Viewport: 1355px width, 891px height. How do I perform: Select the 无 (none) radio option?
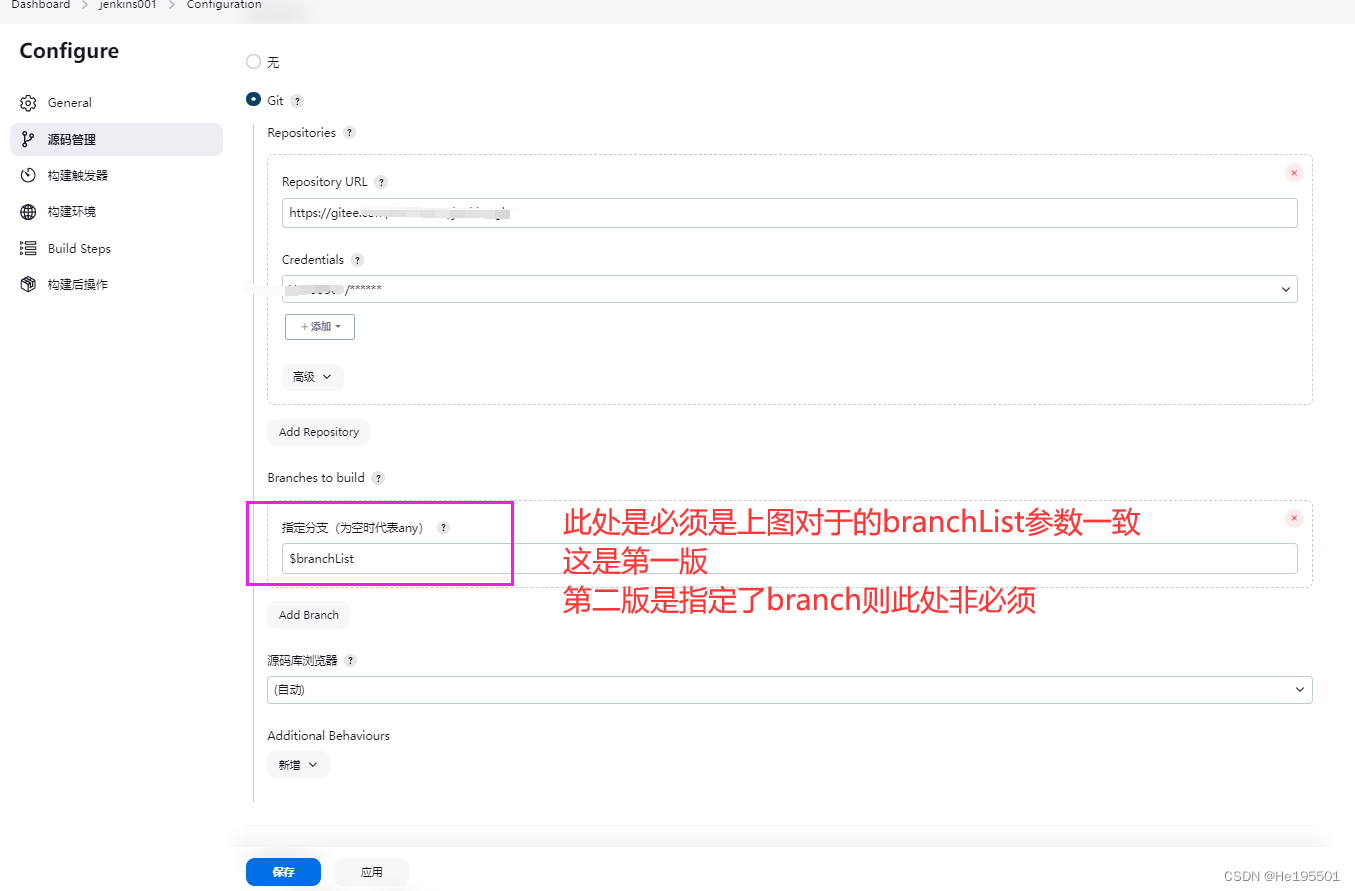pyautogui.click(x=253, y=62)
